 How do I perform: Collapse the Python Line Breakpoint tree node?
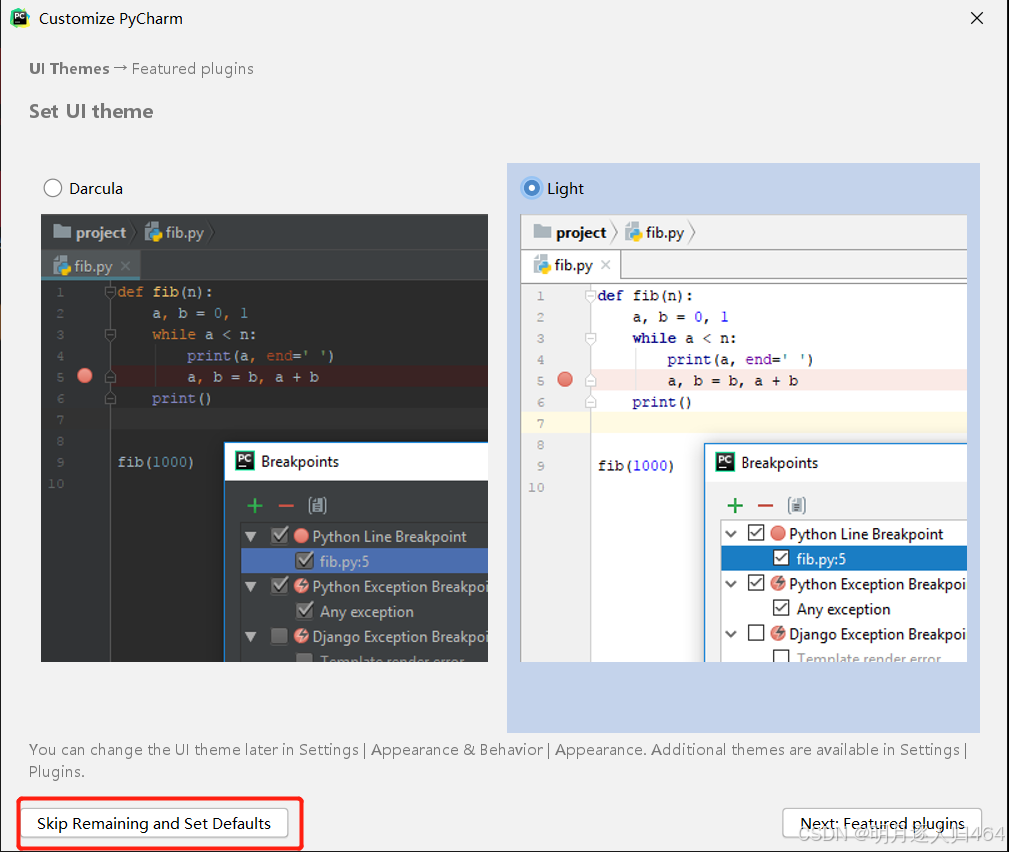point(732,533)
